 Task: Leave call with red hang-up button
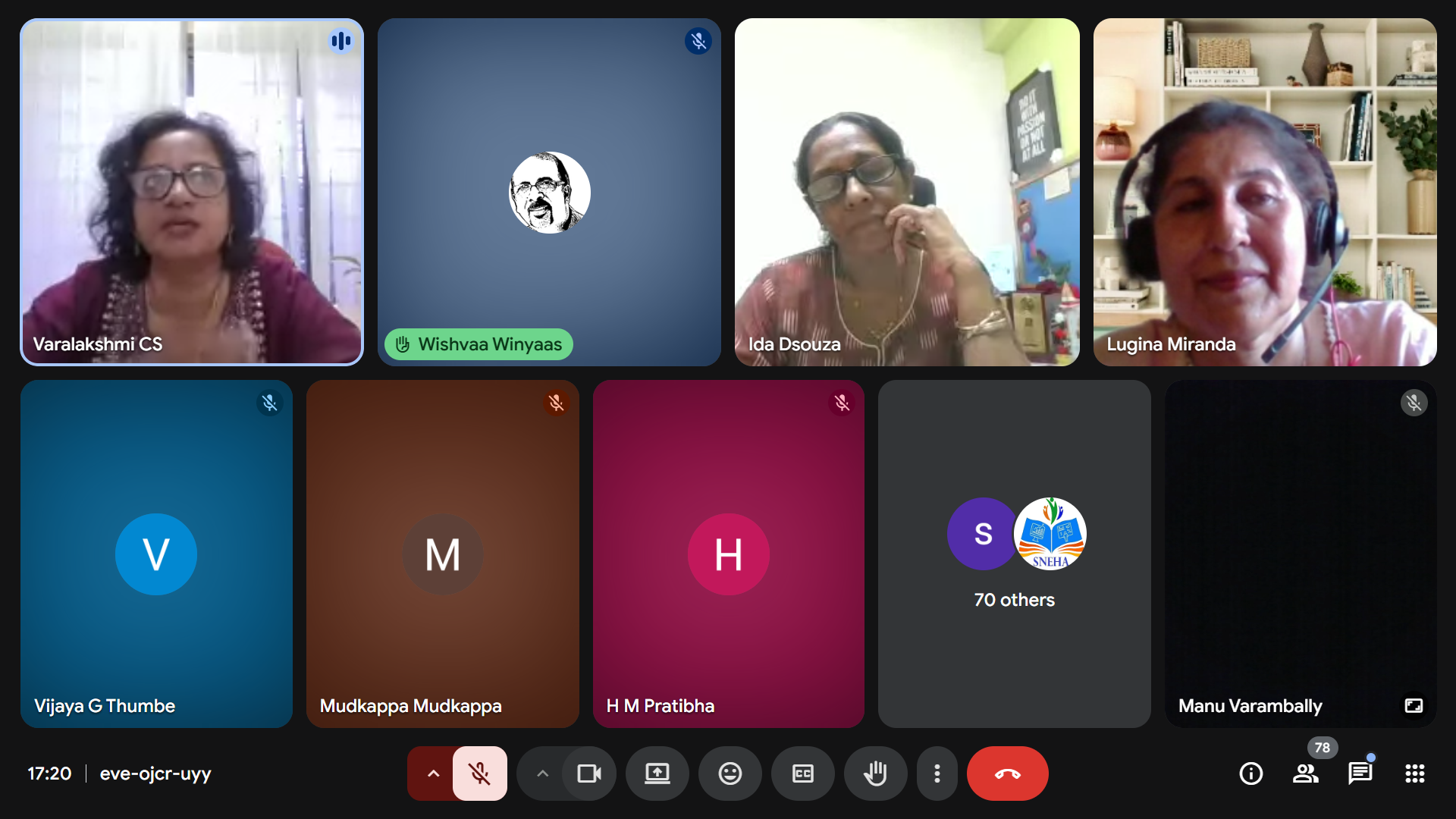click(x=1007, y=773)
